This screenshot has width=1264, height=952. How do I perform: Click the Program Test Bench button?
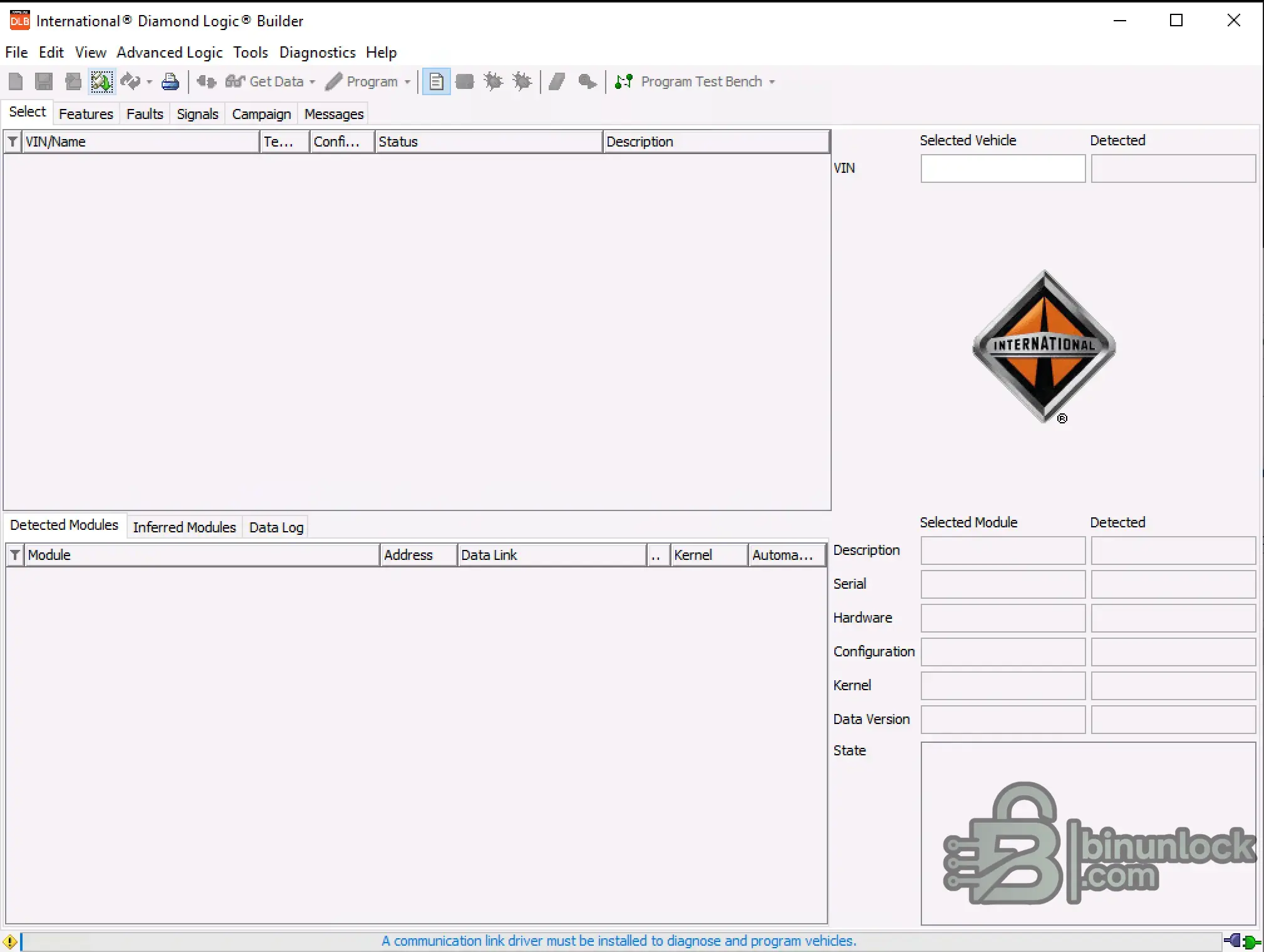click(x=688, y=81)
